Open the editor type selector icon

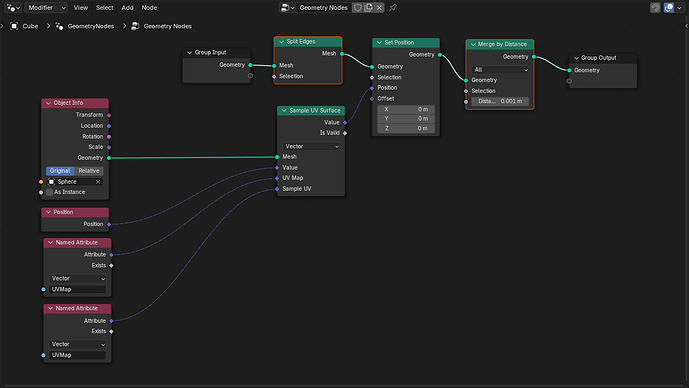pos(13,7)
